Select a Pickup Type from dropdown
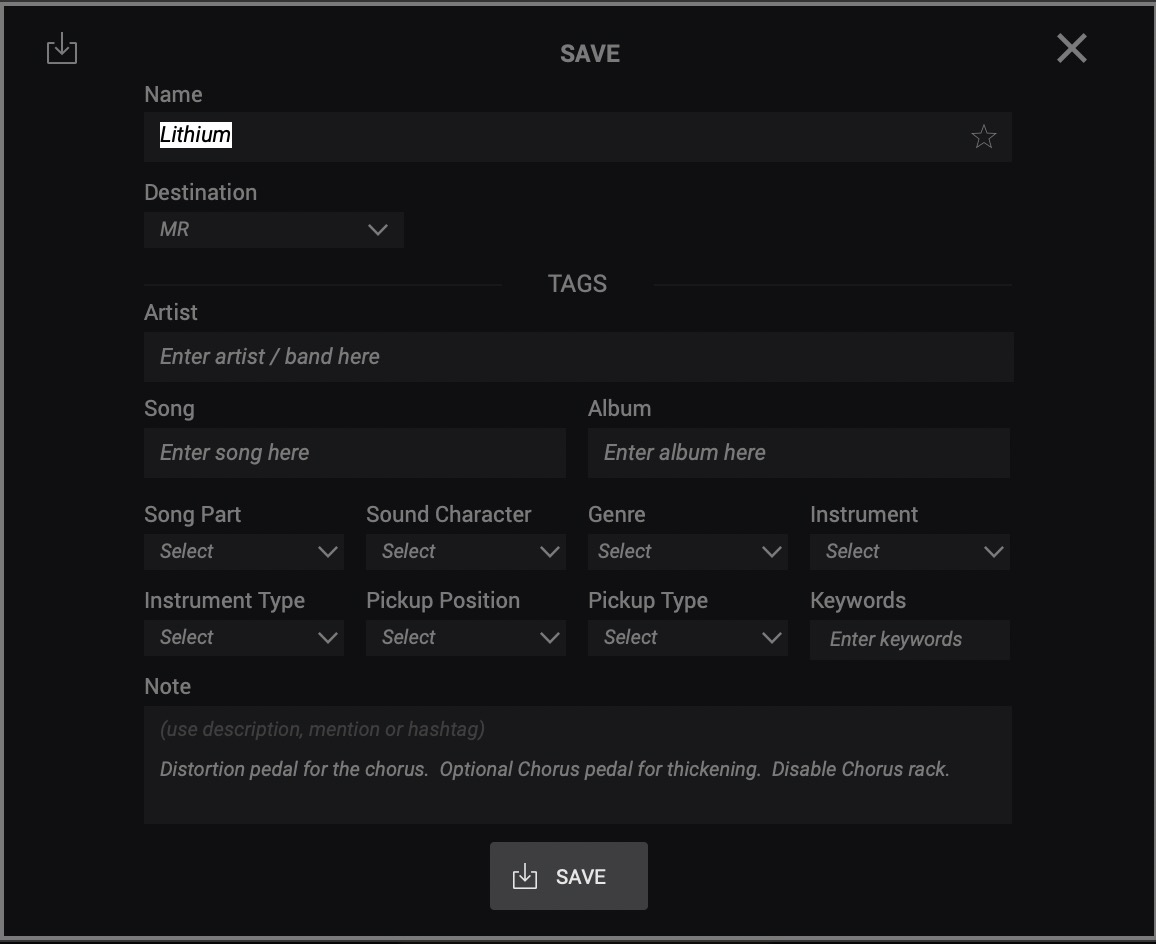Image resolution: width=1156 pixels, height=944 pixels. point(687,638)
